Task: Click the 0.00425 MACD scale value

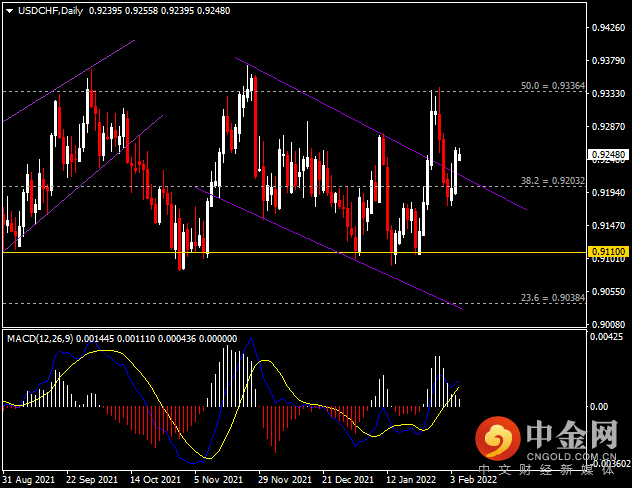Action: click(x=606, y=336)
